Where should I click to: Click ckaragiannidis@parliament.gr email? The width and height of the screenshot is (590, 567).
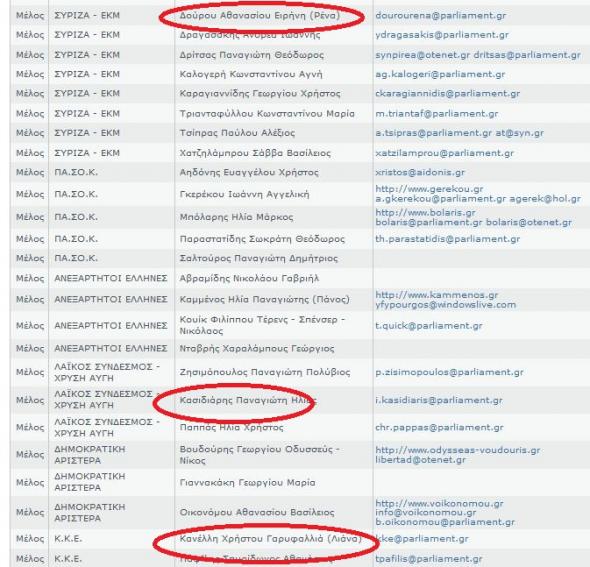click(447, 93)
